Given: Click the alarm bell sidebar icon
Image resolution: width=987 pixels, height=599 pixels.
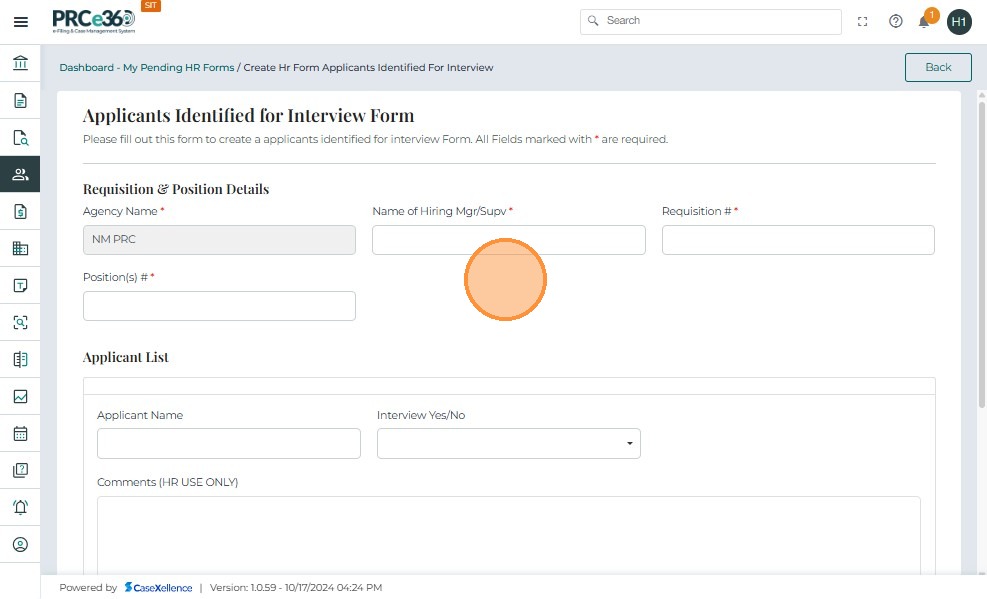Looking at the screenshot, I should click(20, 507).
